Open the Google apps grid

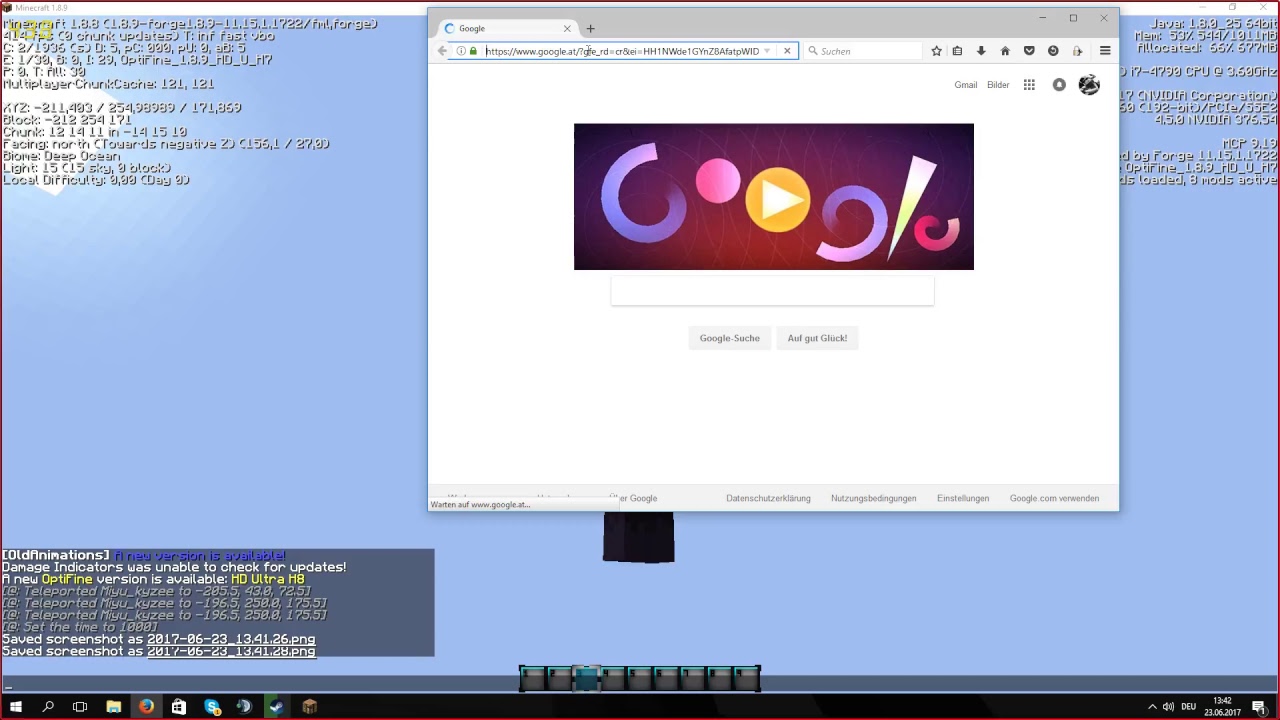pyautogui.click(x=1029, y=85)
